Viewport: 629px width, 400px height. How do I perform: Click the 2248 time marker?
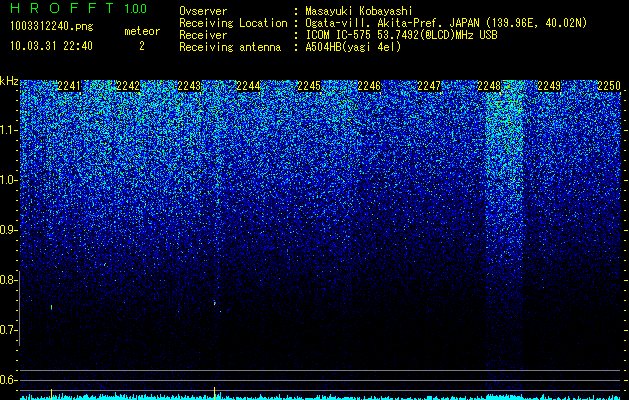(x=489, y=86)
